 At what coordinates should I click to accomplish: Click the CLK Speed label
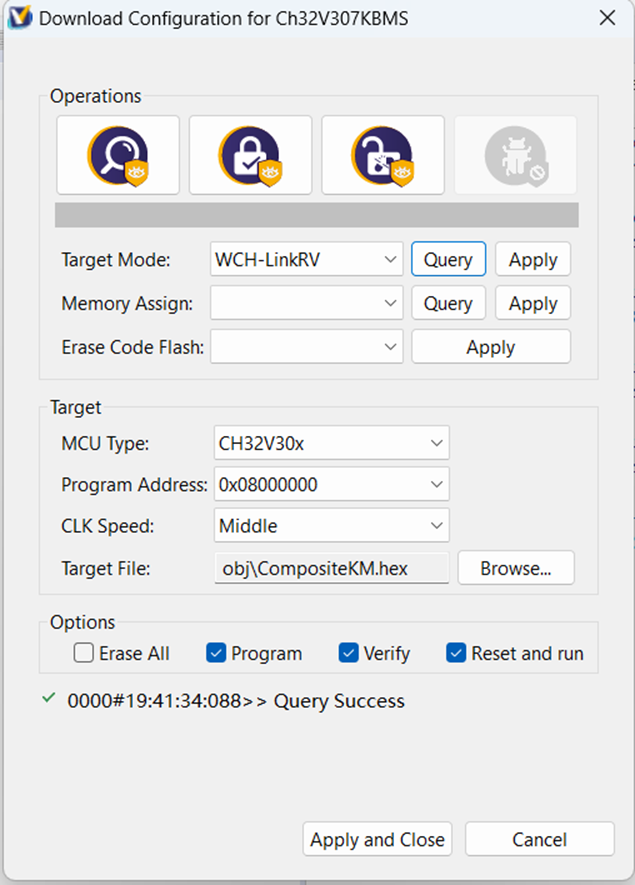107,526
